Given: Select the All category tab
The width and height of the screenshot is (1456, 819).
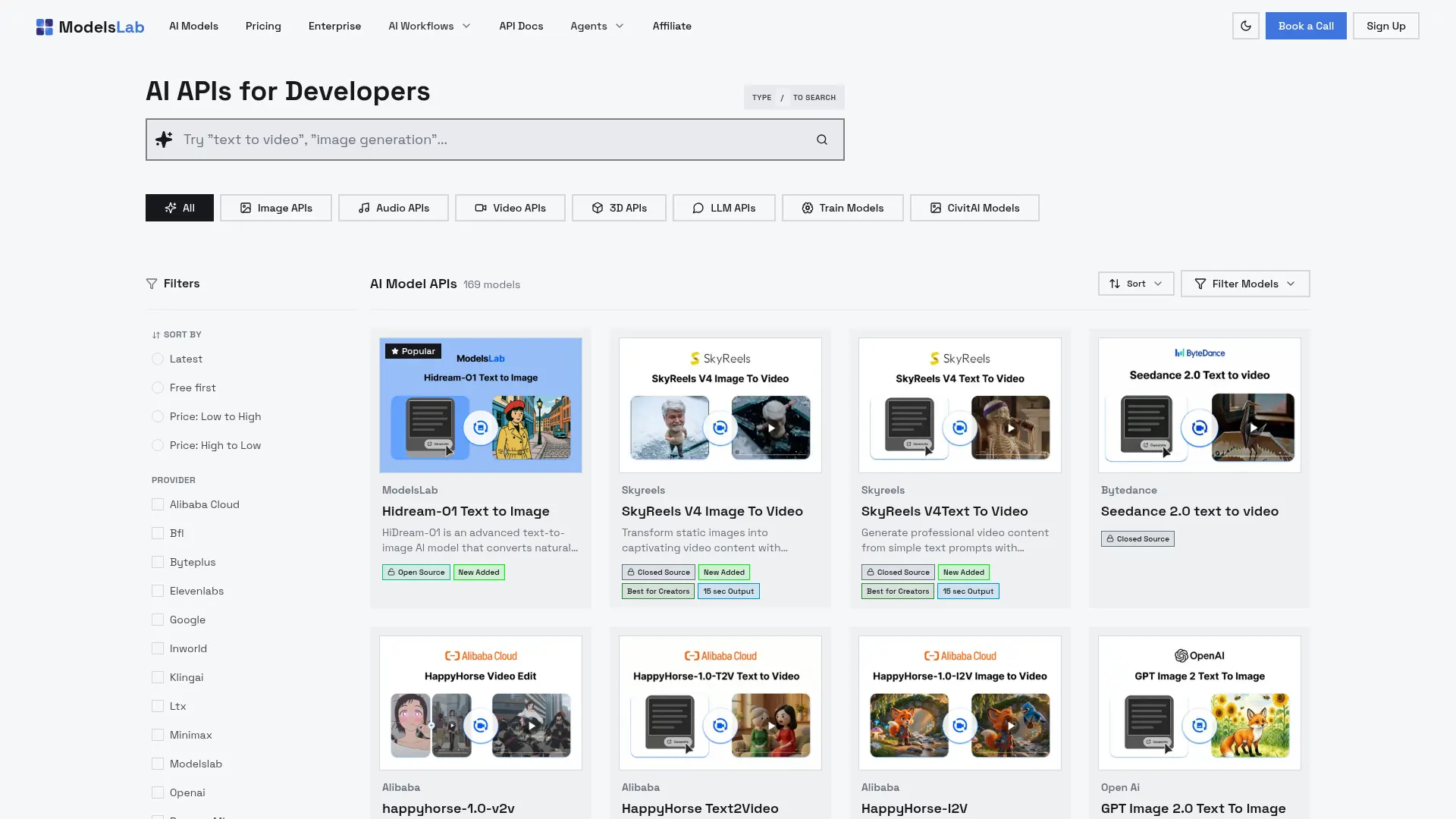Looking at the screenshot, I should click(x=180, y=208).
